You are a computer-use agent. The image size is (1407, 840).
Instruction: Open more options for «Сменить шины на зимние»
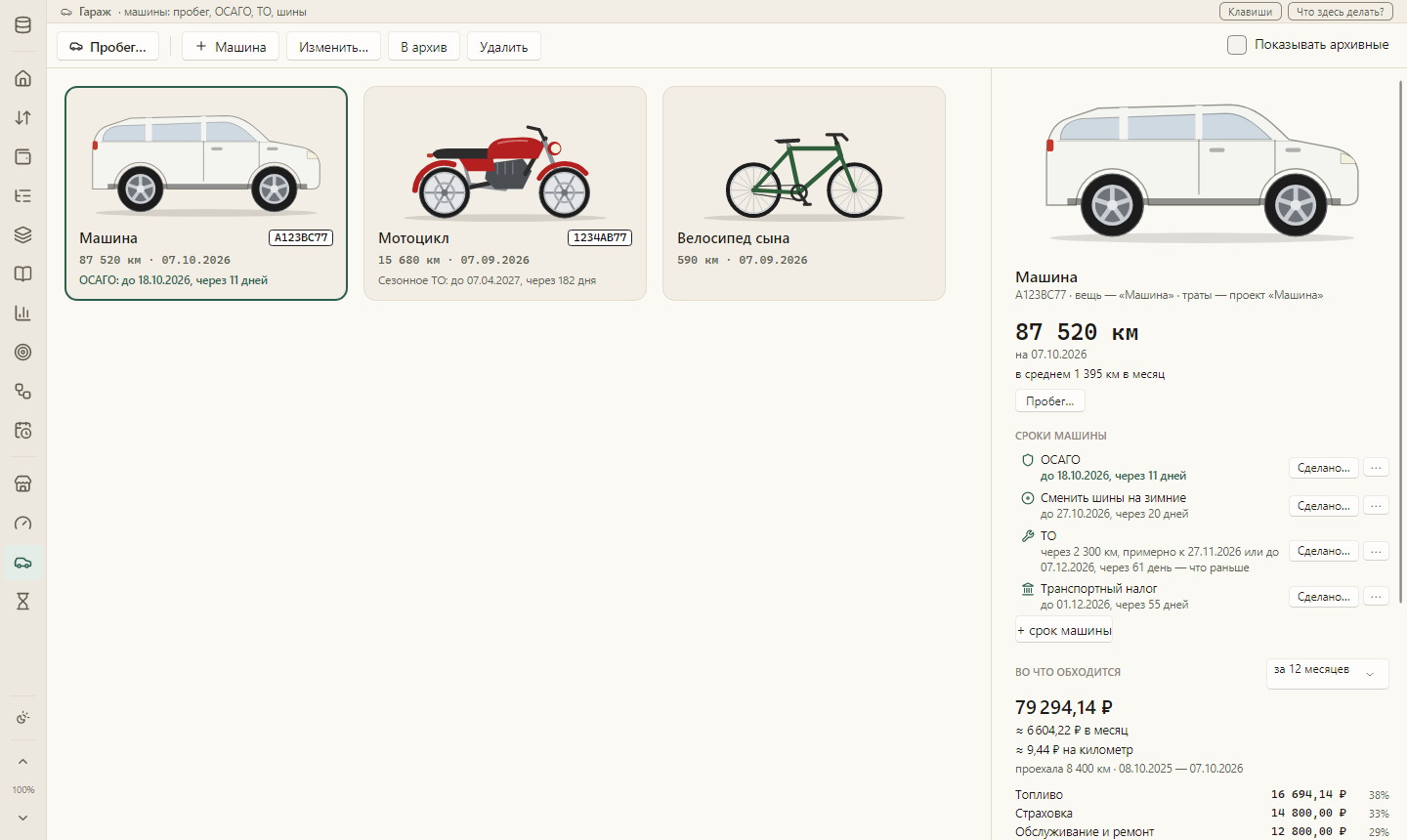click(x=1376, y=506)
